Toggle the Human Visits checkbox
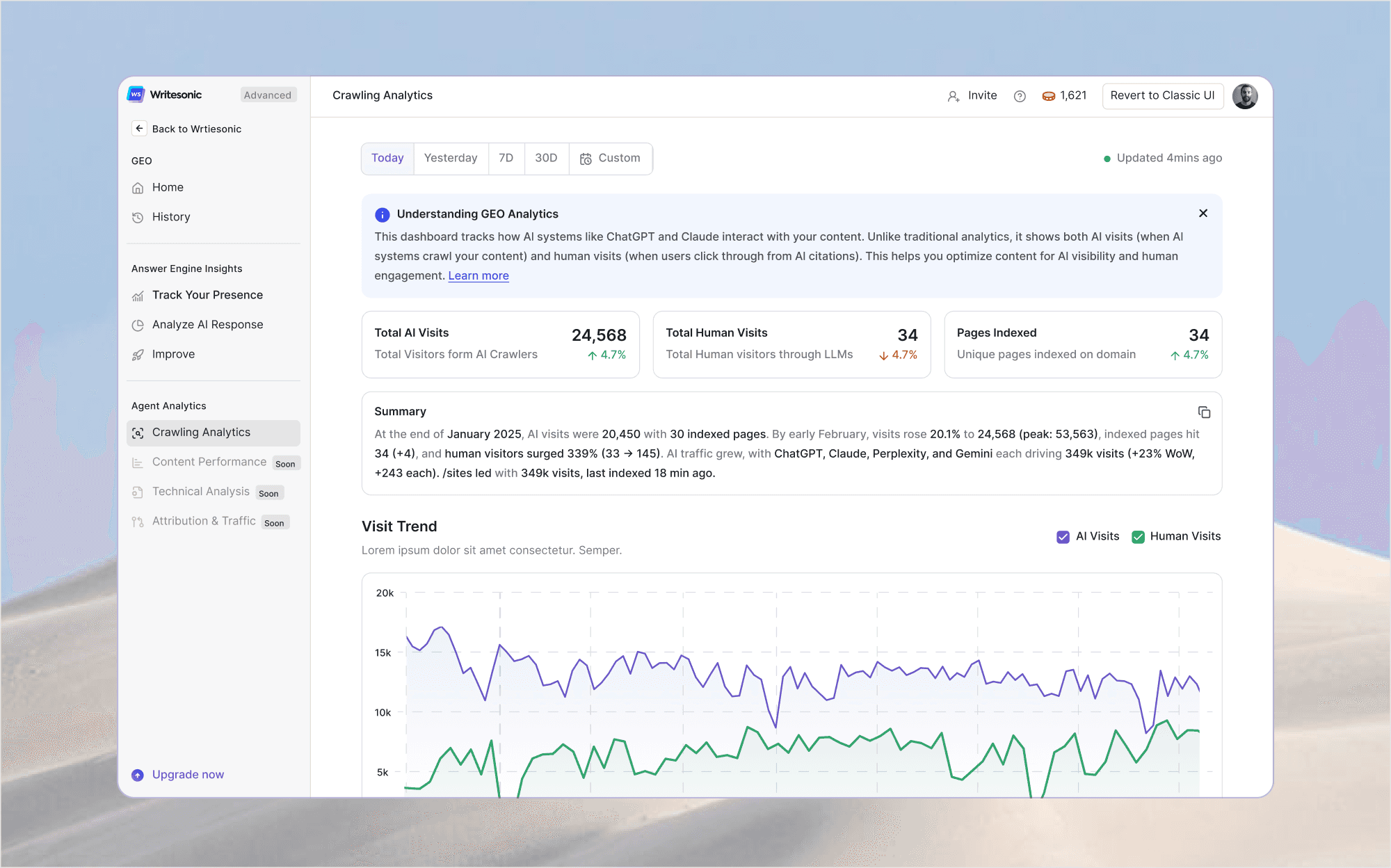 [1138, 537]
